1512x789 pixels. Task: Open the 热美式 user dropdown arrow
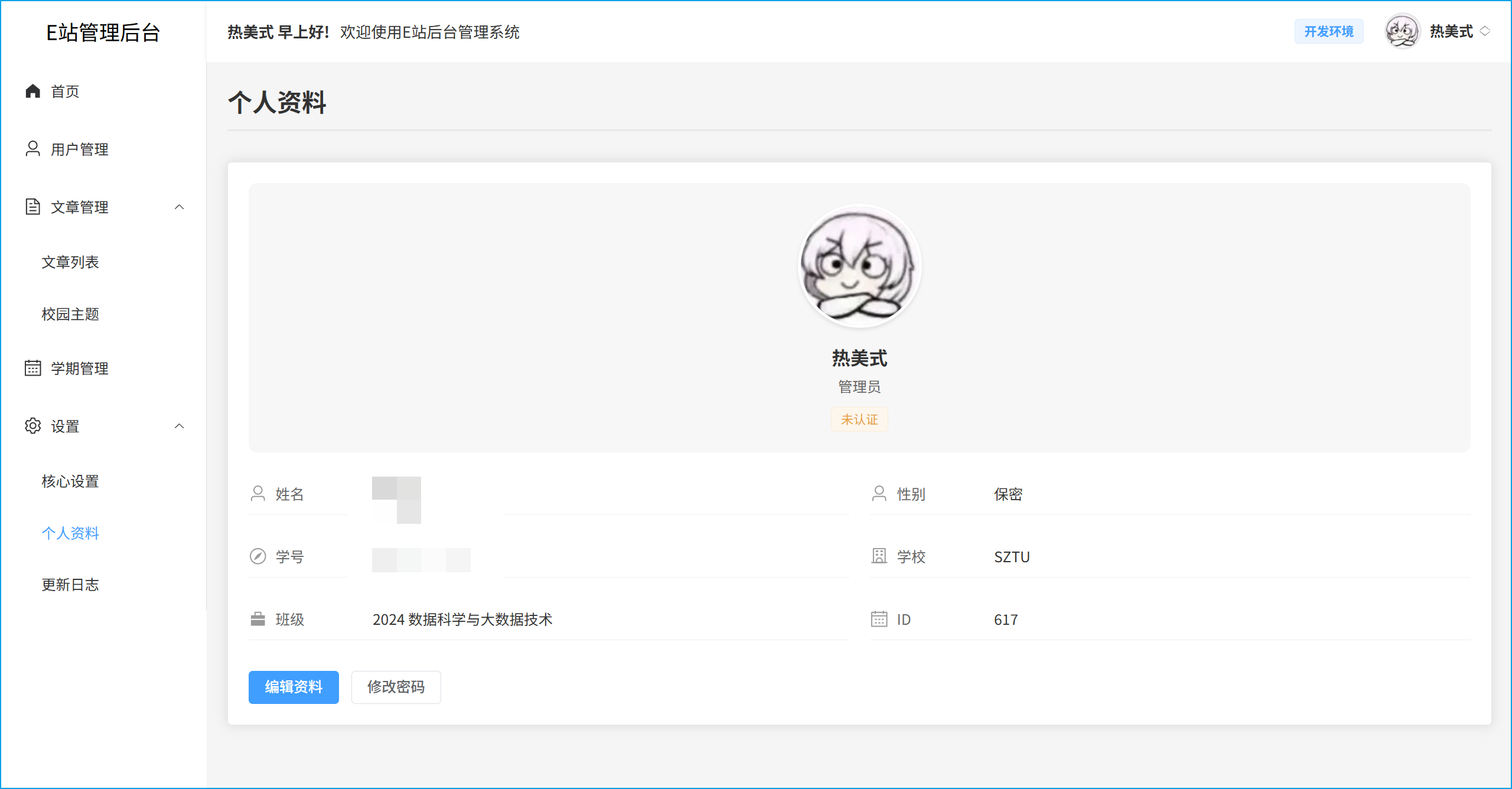point(1485,31)
